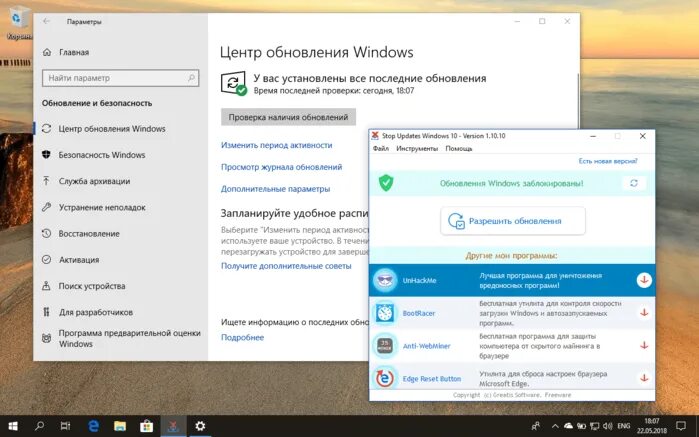Download BootRacer via its red arrow

click(644, 313)
